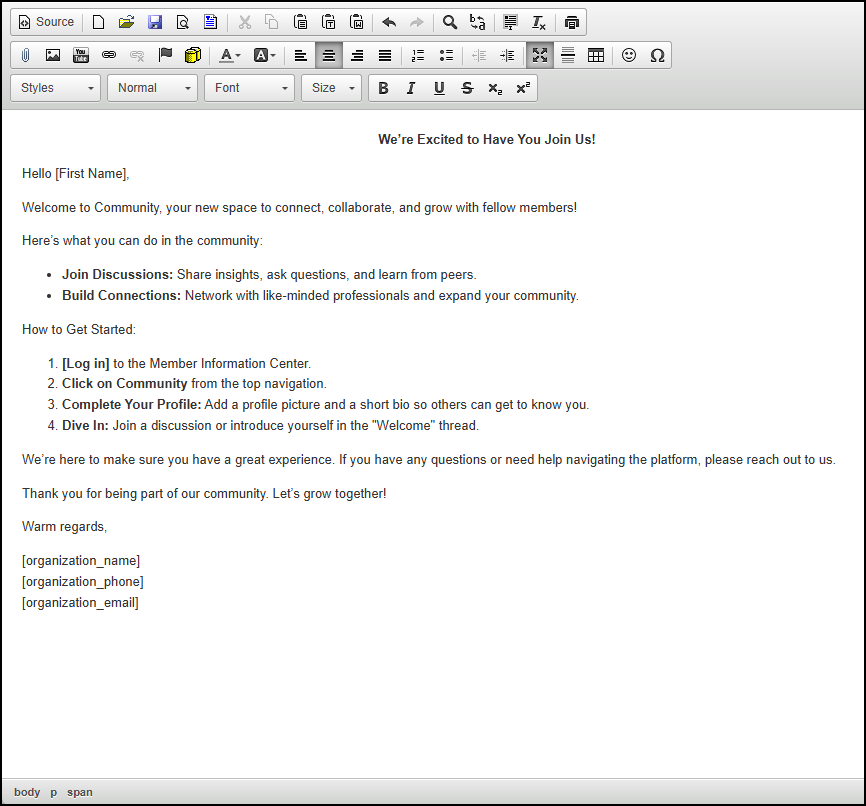The width and height of the screenshot is (866, 806).
Task: Click the open folder icon
Action: [x=126, y=22]
